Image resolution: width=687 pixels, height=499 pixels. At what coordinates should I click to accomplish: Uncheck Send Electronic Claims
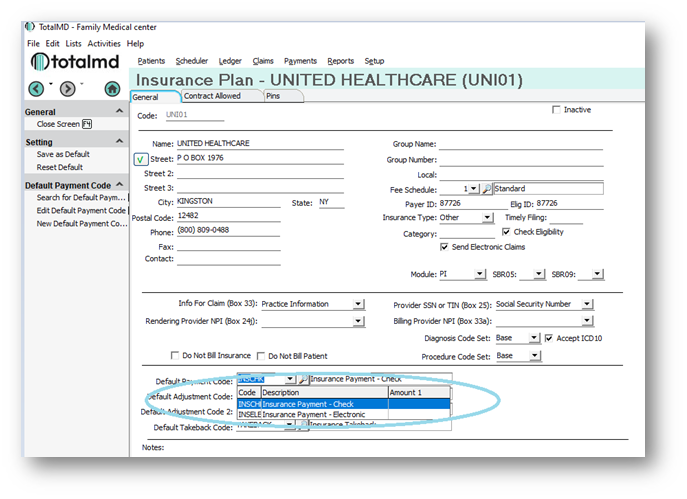pyautogui.click(x=444, y=246)
